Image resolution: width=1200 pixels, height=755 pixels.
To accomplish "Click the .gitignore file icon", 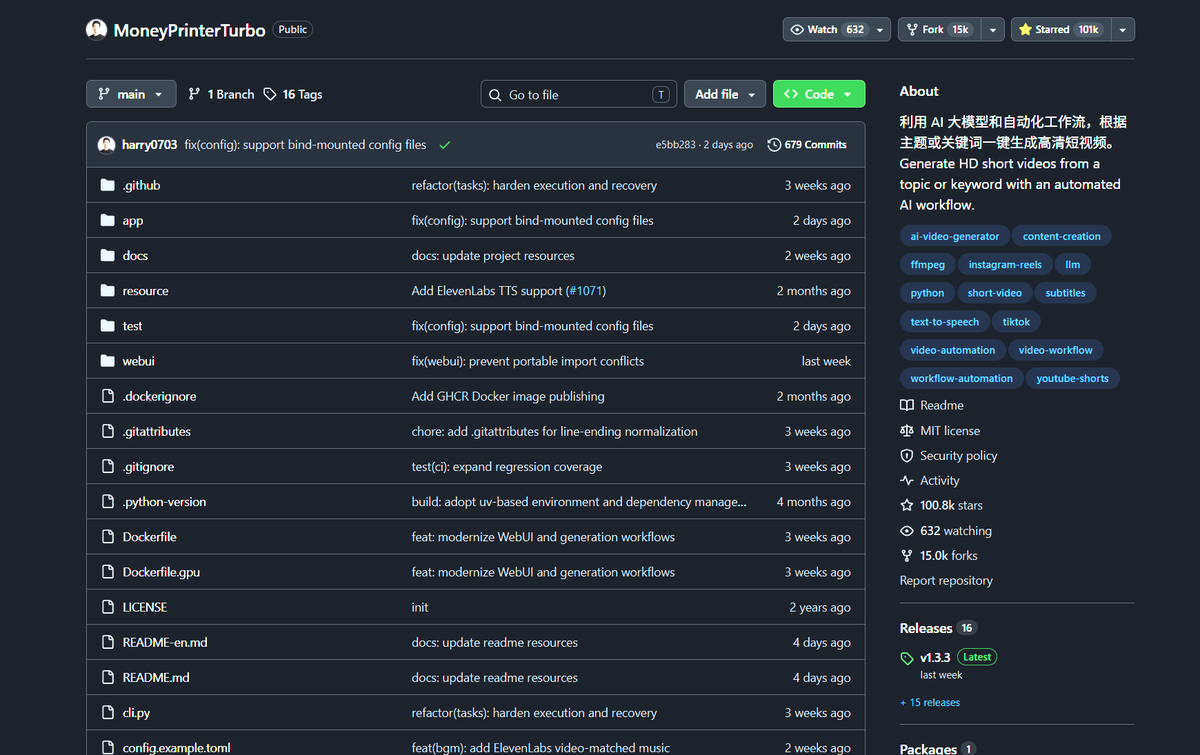I will [x=108, y=466].
